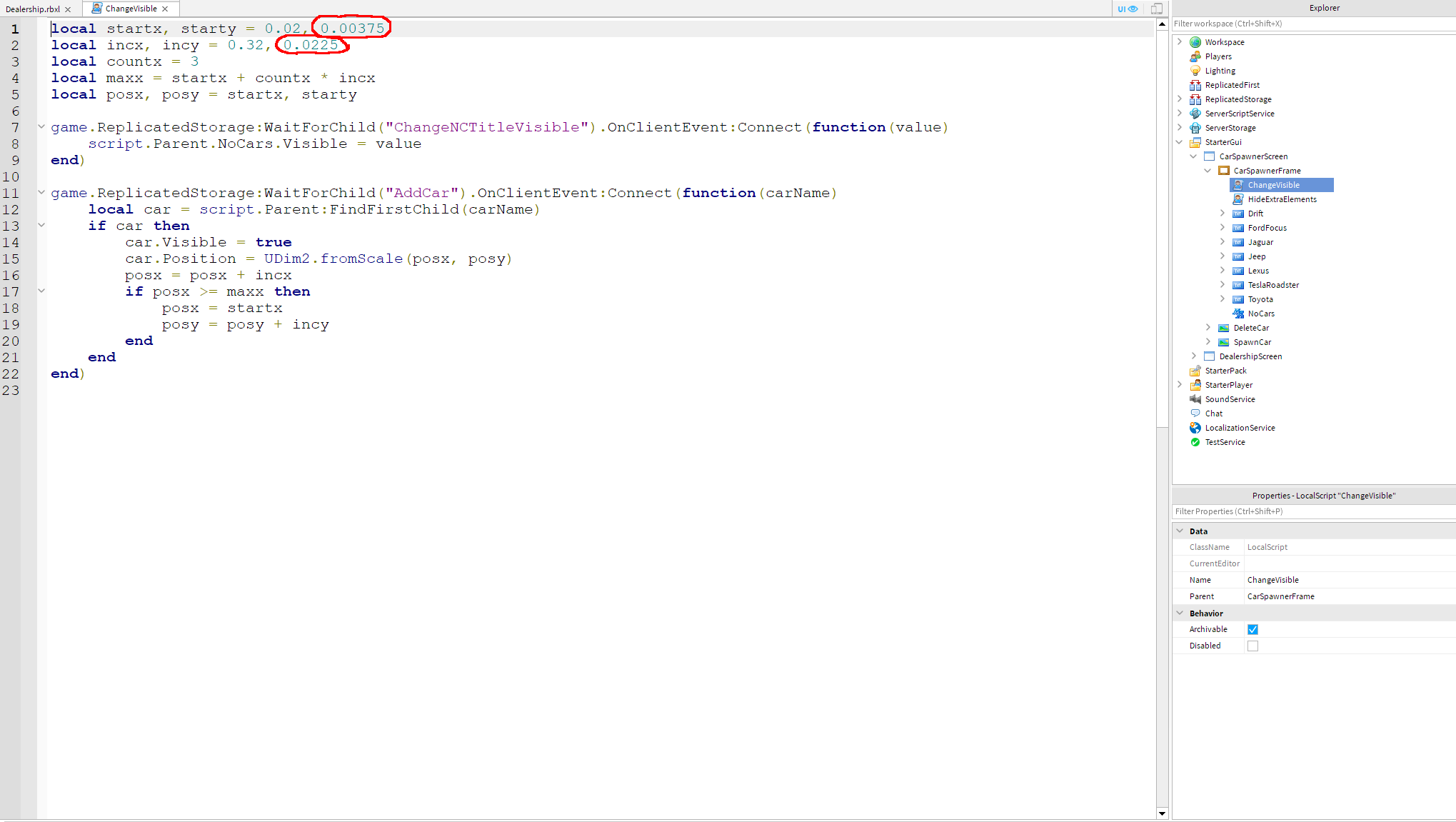Click the StarterPack icon
The image size is (1456, 822).
(x=1195, y=371)
